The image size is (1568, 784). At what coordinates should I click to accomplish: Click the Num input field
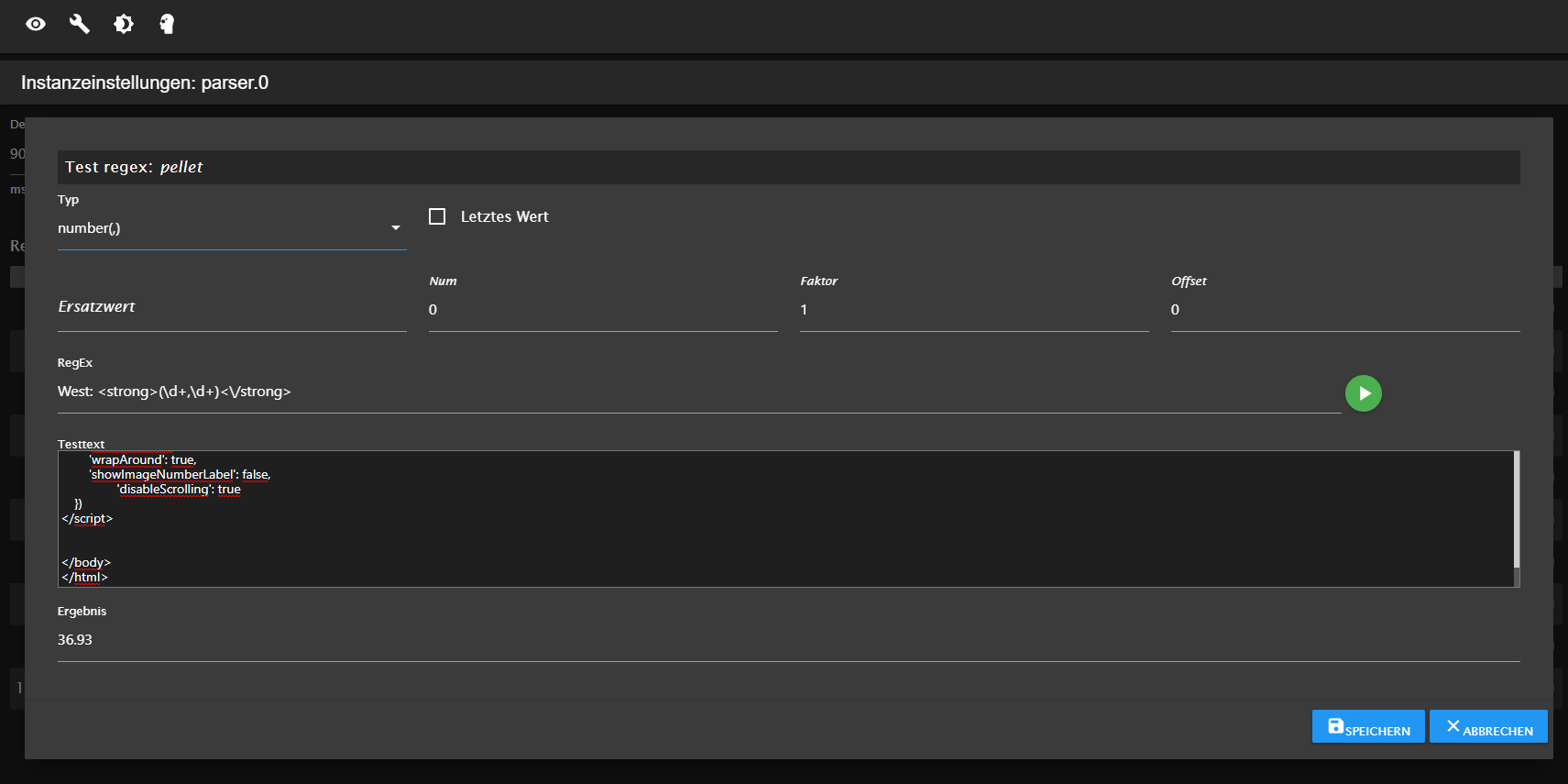(x=603, y=310)
